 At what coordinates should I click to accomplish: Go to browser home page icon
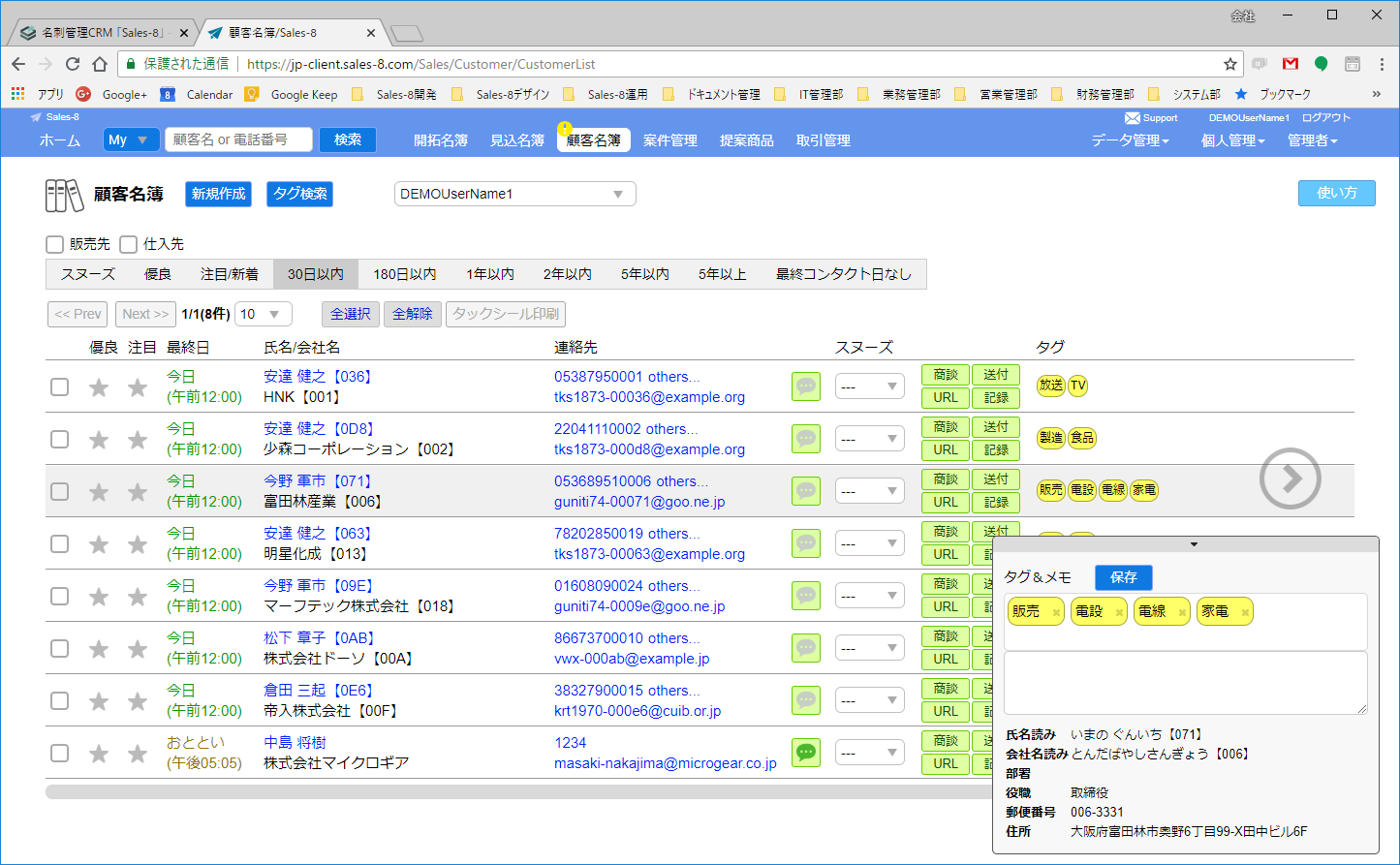tap(100, 64)
